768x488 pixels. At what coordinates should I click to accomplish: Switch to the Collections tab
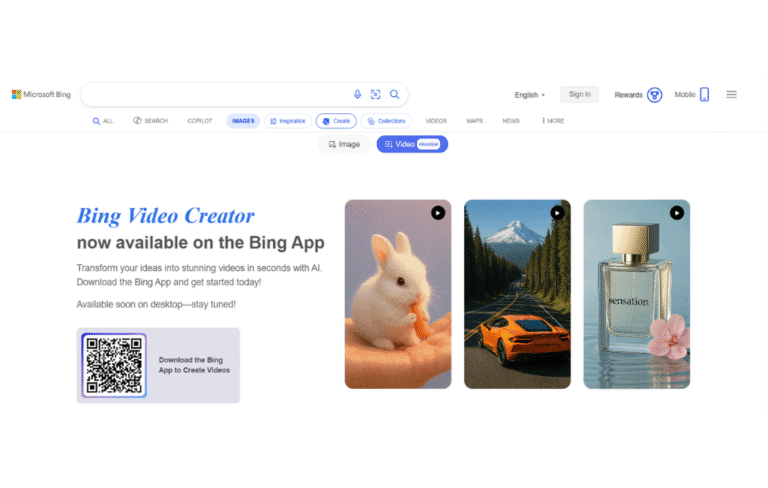(386, 121)
